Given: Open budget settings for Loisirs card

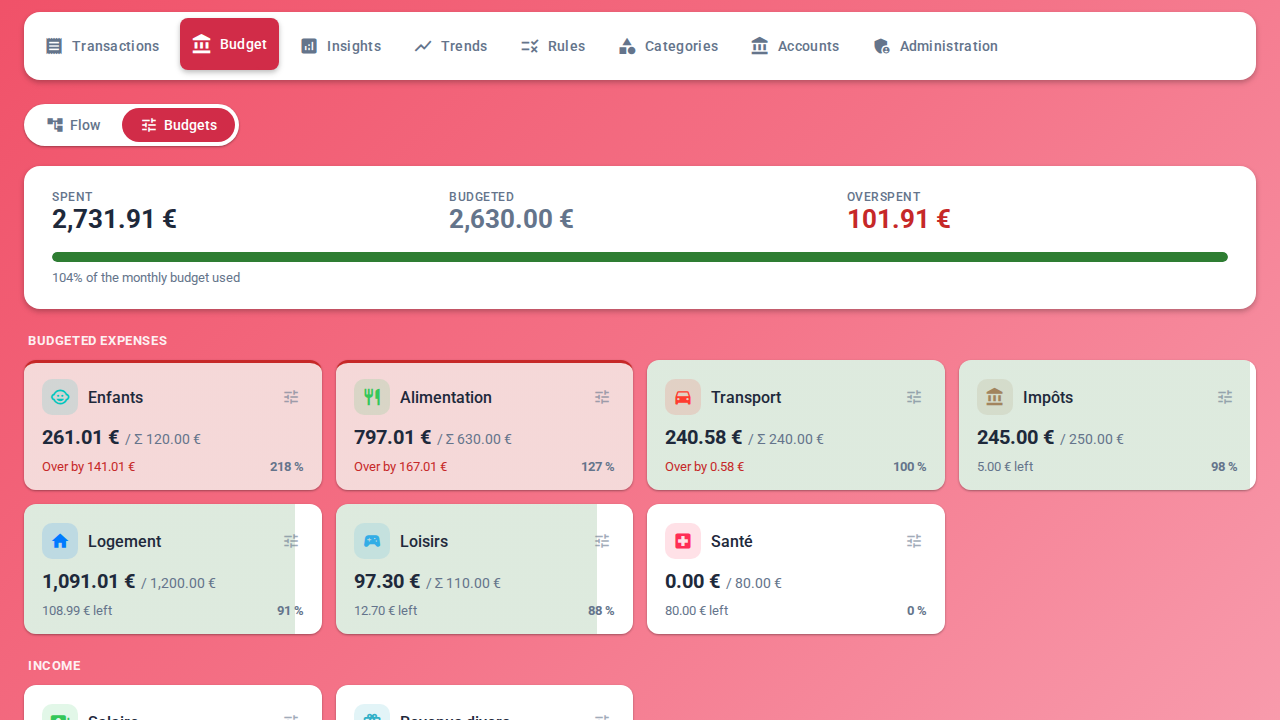Looking at the screenshot, I should [x=602, y=541].
